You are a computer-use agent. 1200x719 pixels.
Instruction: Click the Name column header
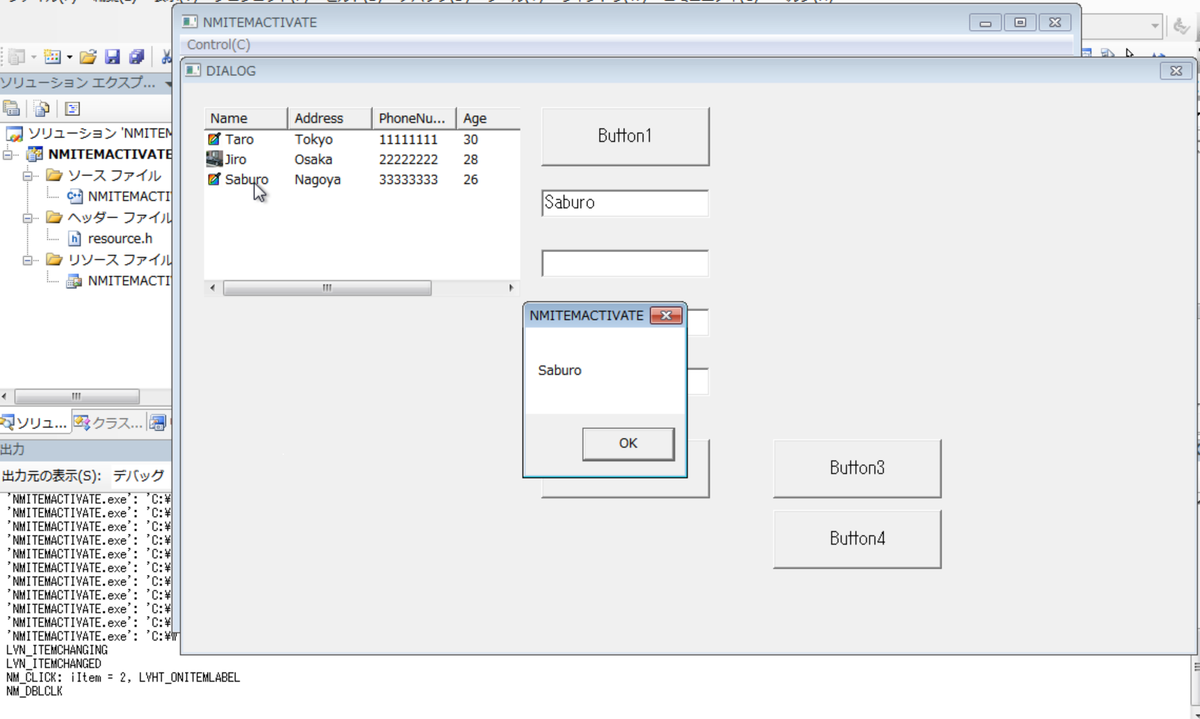246,118
